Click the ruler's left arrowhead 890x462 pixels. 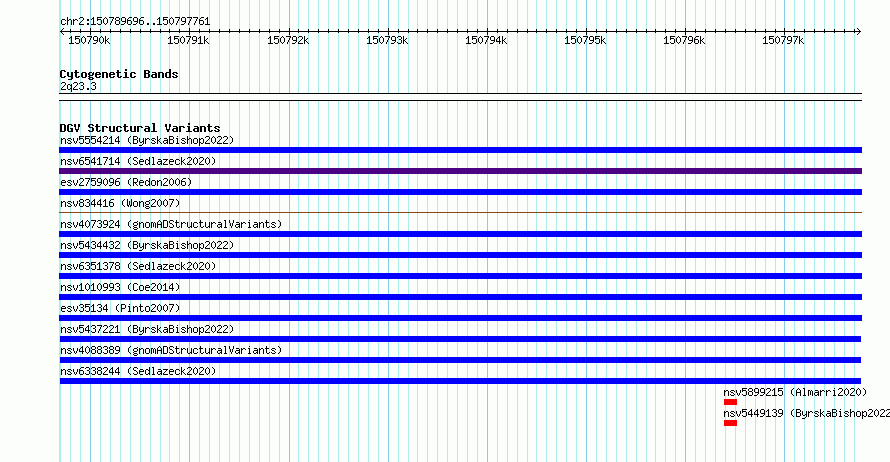[x=62, y=32]
